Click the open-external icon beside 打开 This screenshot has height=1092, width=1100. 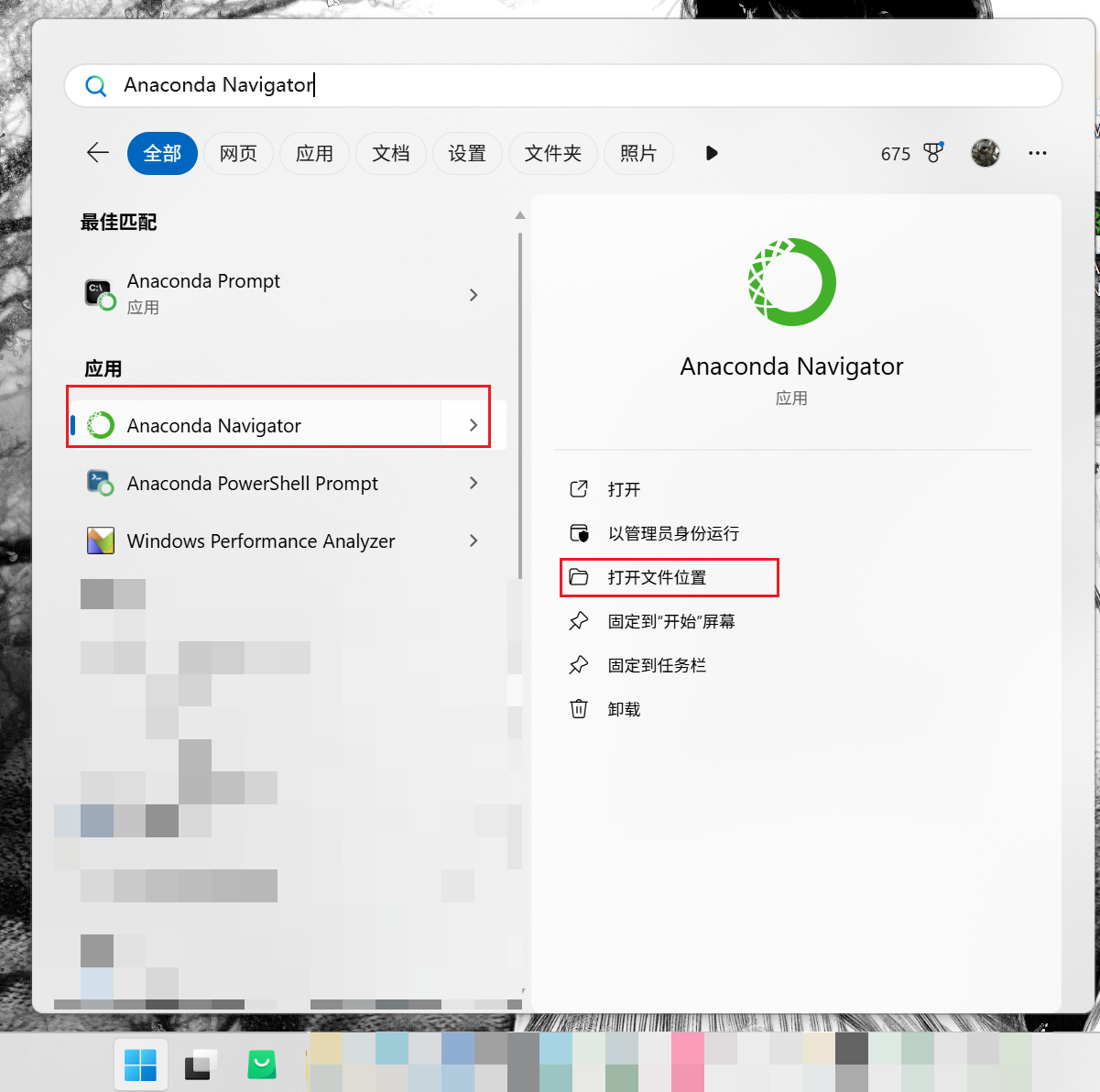579,489
